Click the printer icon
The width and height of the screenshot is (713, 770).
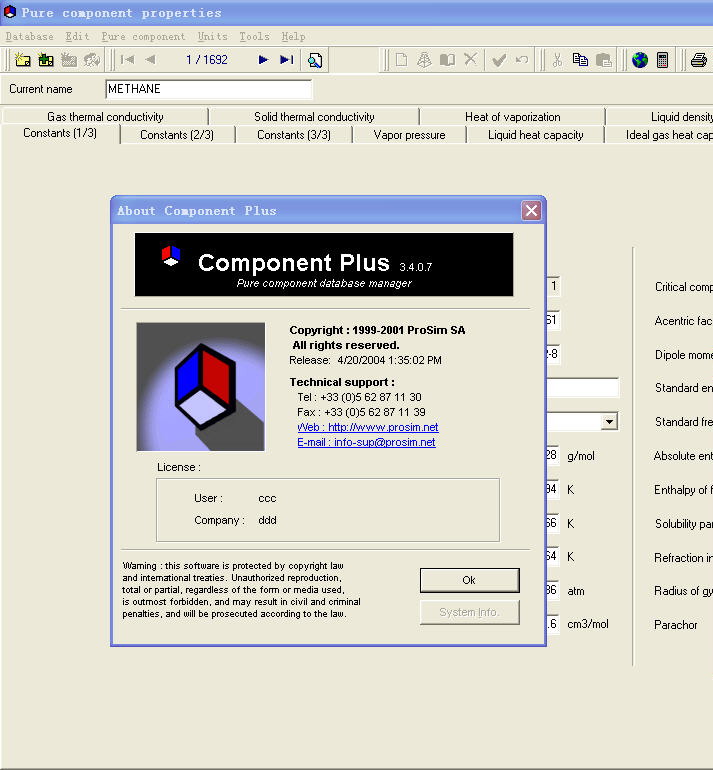[x=699, y=60]
